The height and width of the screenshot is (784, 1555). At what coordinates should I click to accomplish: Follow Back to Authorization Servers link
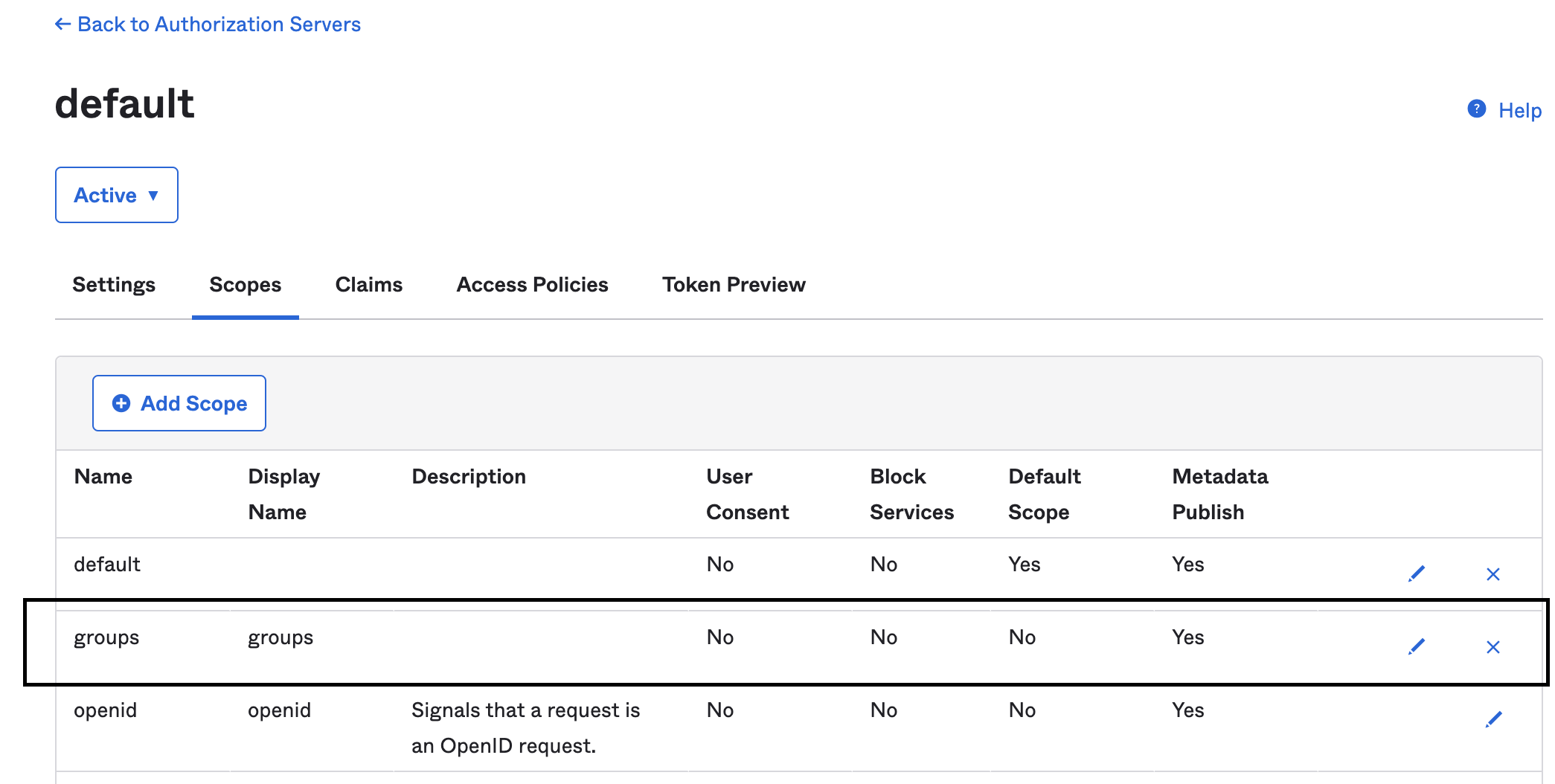(x=219, y=25)
